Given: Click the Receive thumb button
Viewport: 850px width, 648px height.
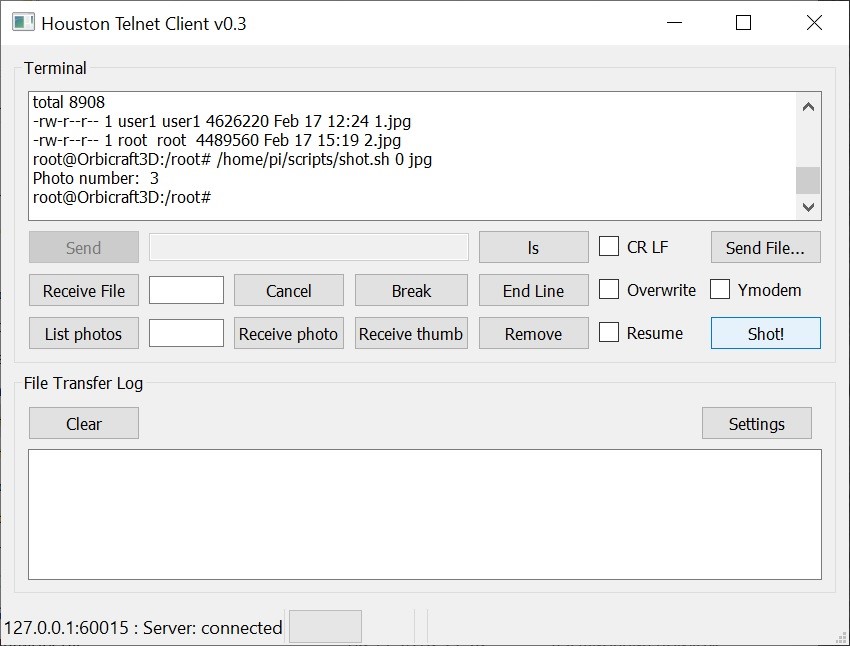Looking at the screenshot, I should (411, 334).
